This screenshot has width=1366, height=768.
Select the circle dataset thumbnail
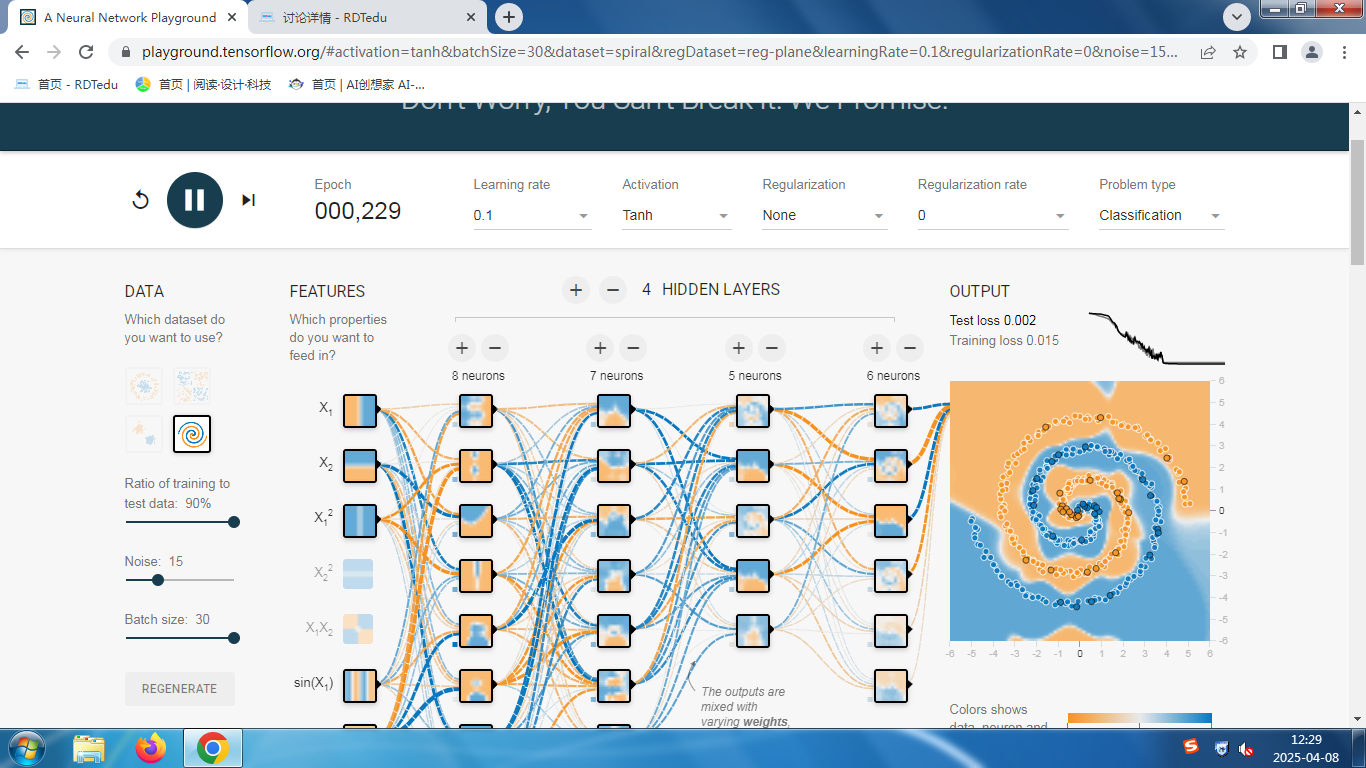tap(144, 385)
